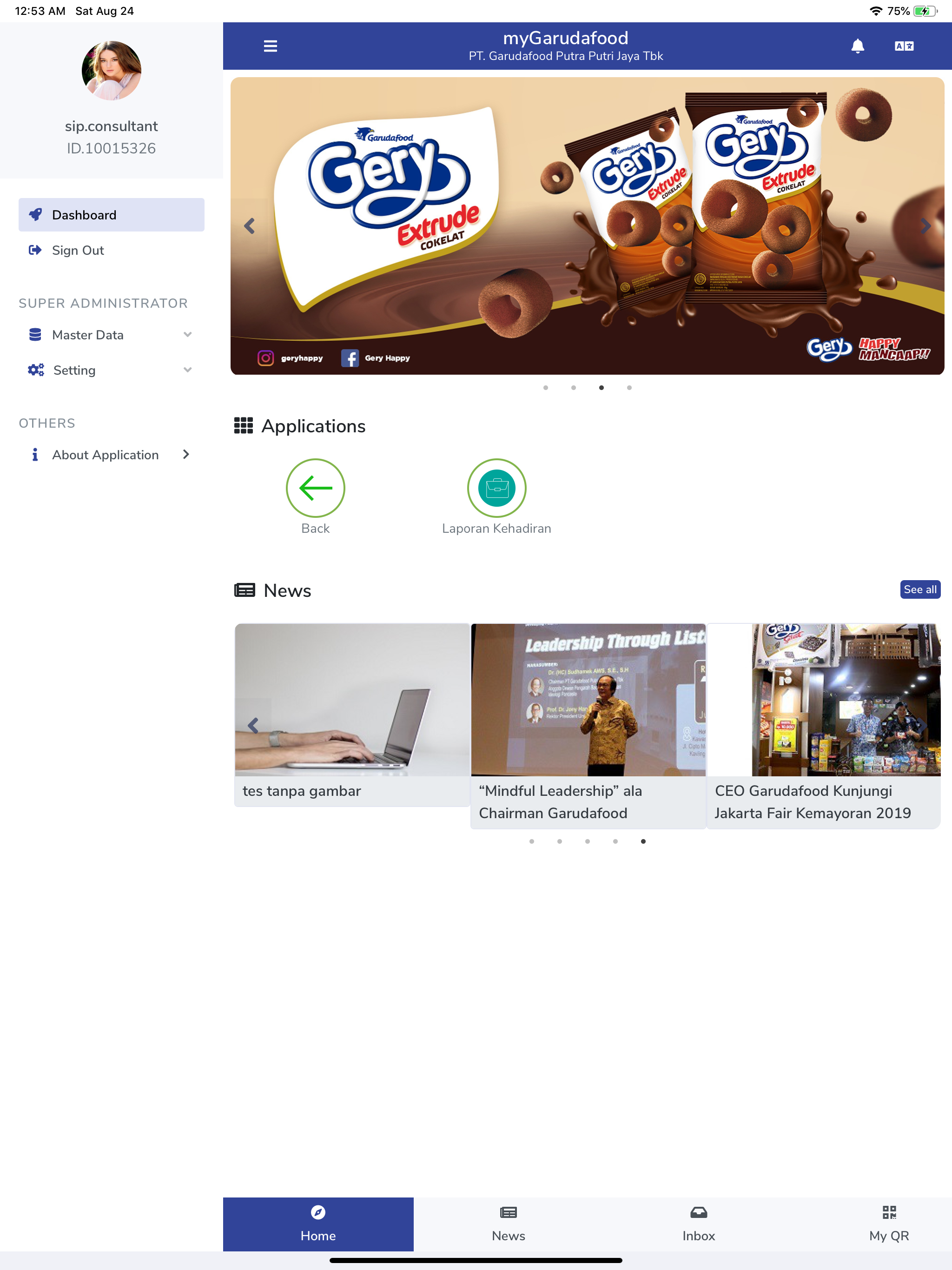
Task: Open the laptop typing news thumbnail
Action: pos(352,700)
